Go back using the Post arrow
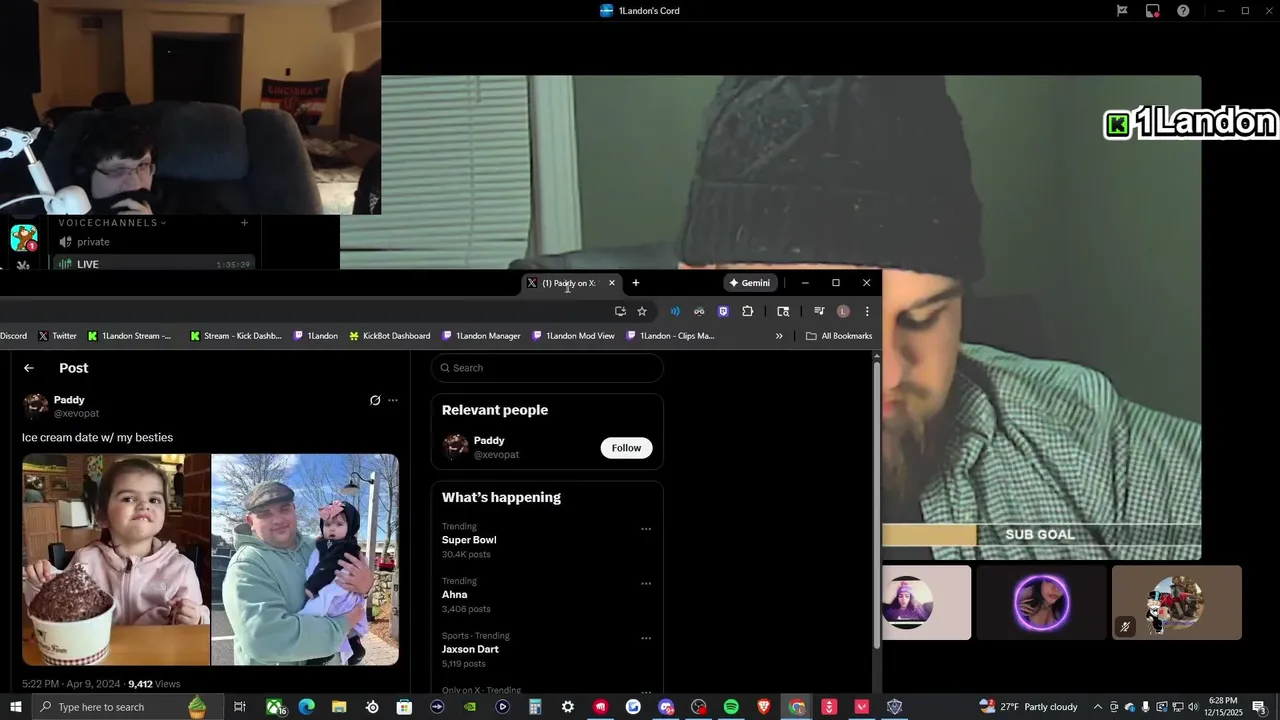This screenshot has height=720, width=1280. point(29,368)
